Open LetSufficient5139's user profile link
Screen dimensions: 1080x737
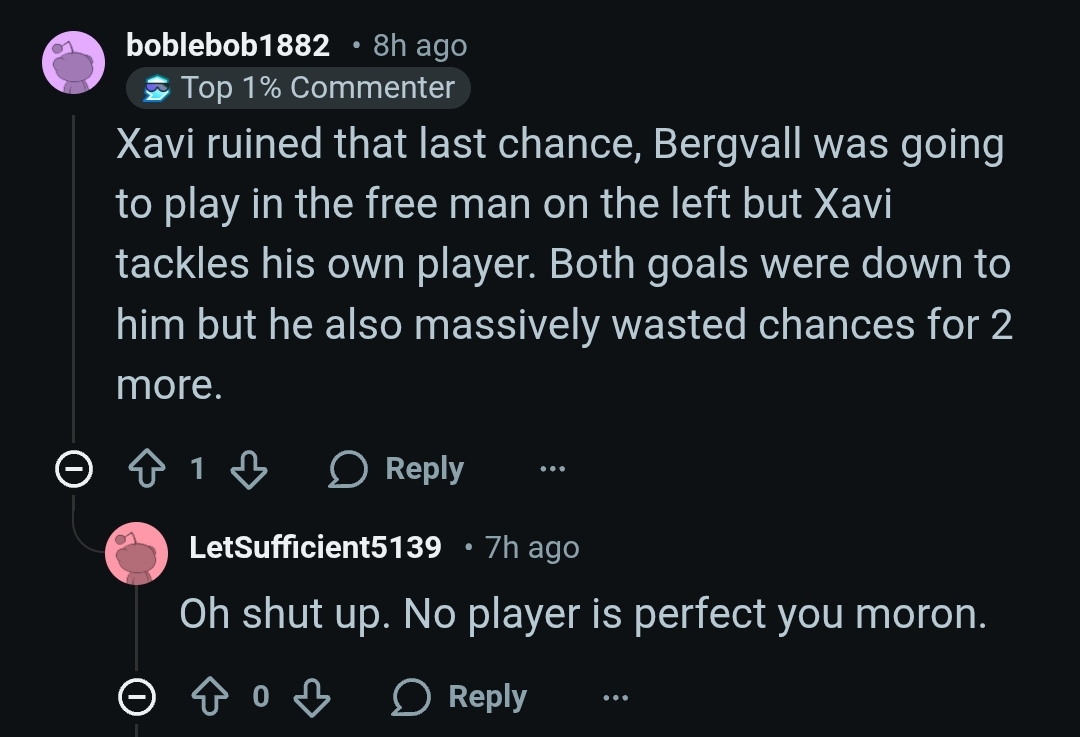tap(315, 547)
